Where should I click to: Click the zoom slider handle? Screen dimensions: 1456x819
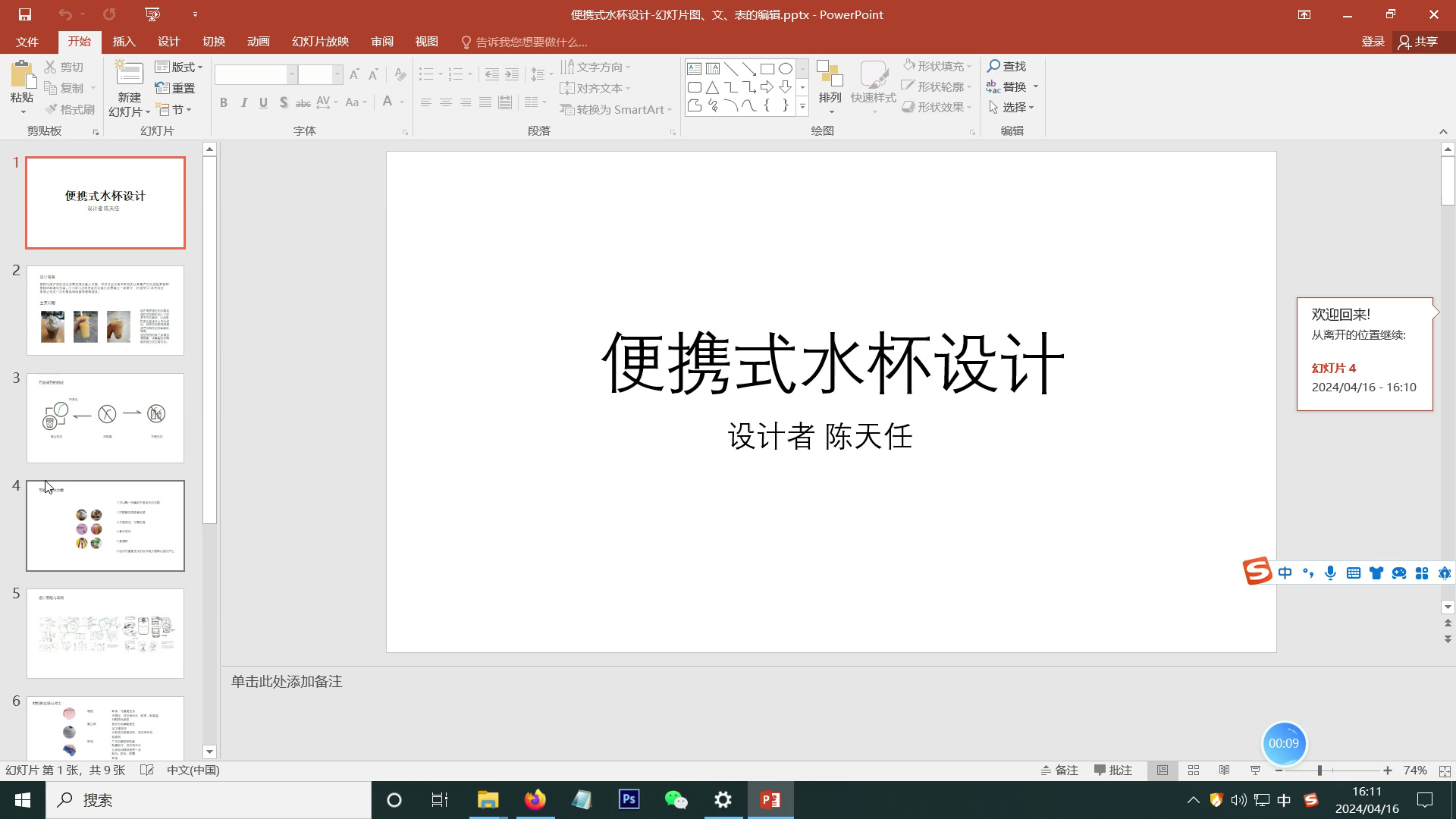pyautogui.click(x=1319, y=770)
